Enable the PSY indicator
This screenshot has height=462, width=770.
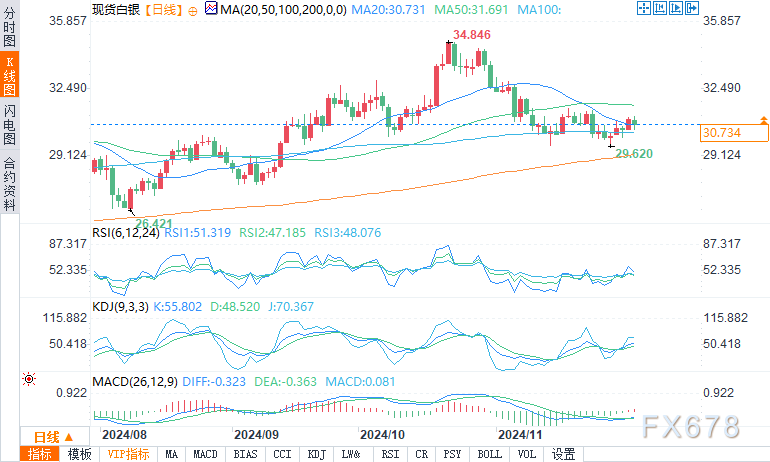453,454
